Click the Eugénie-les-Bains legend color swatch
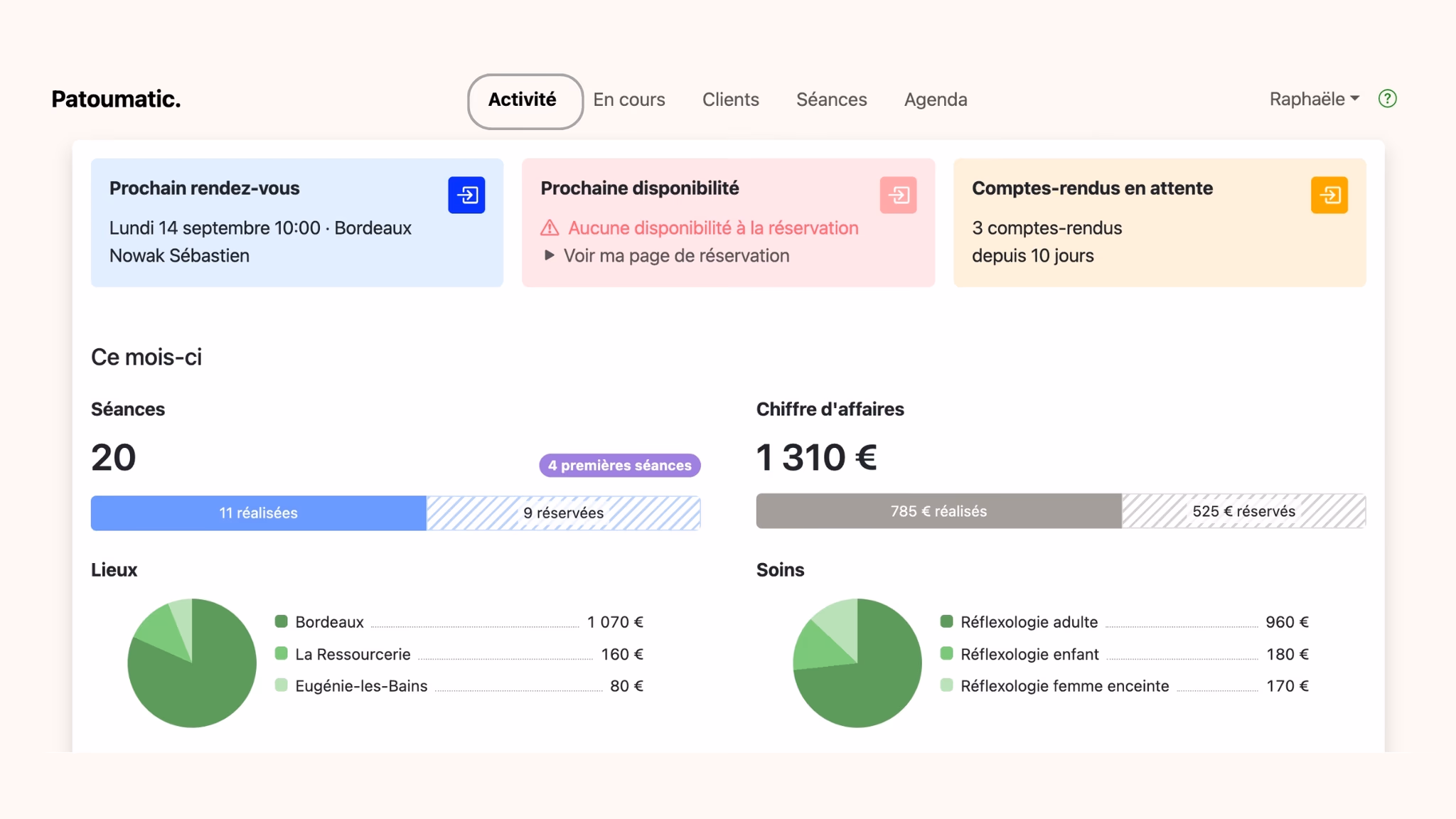The height and width of the screenshot is (819, 1456). coord(281,685)
